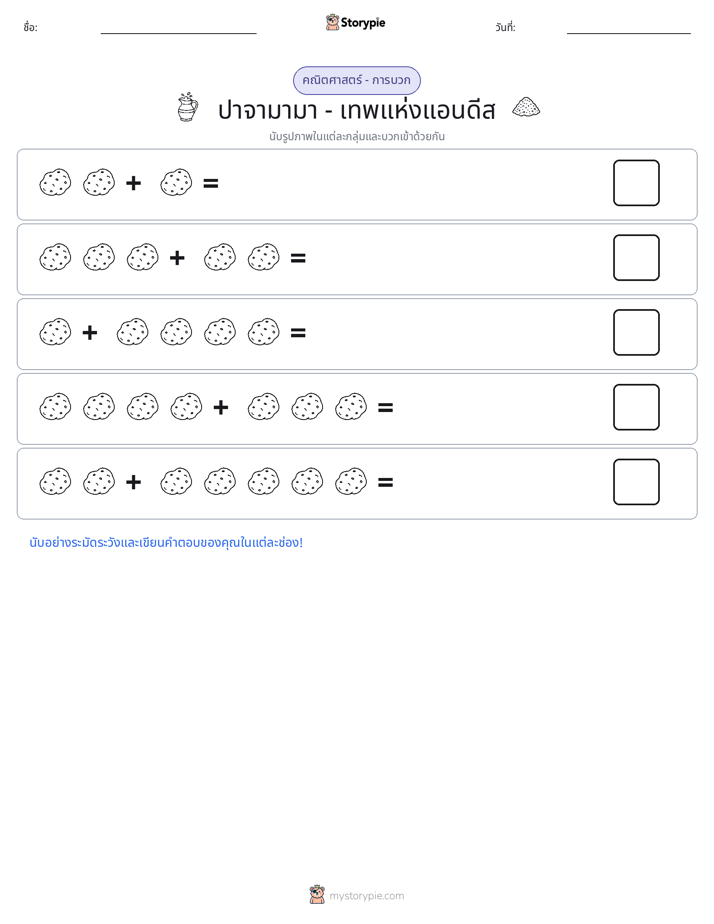Image resolution: width=714 pixels, height=924 pixels.
Task: Click the คณิตศาสตร์ - การบวก category pill
Action: point(356,80)
